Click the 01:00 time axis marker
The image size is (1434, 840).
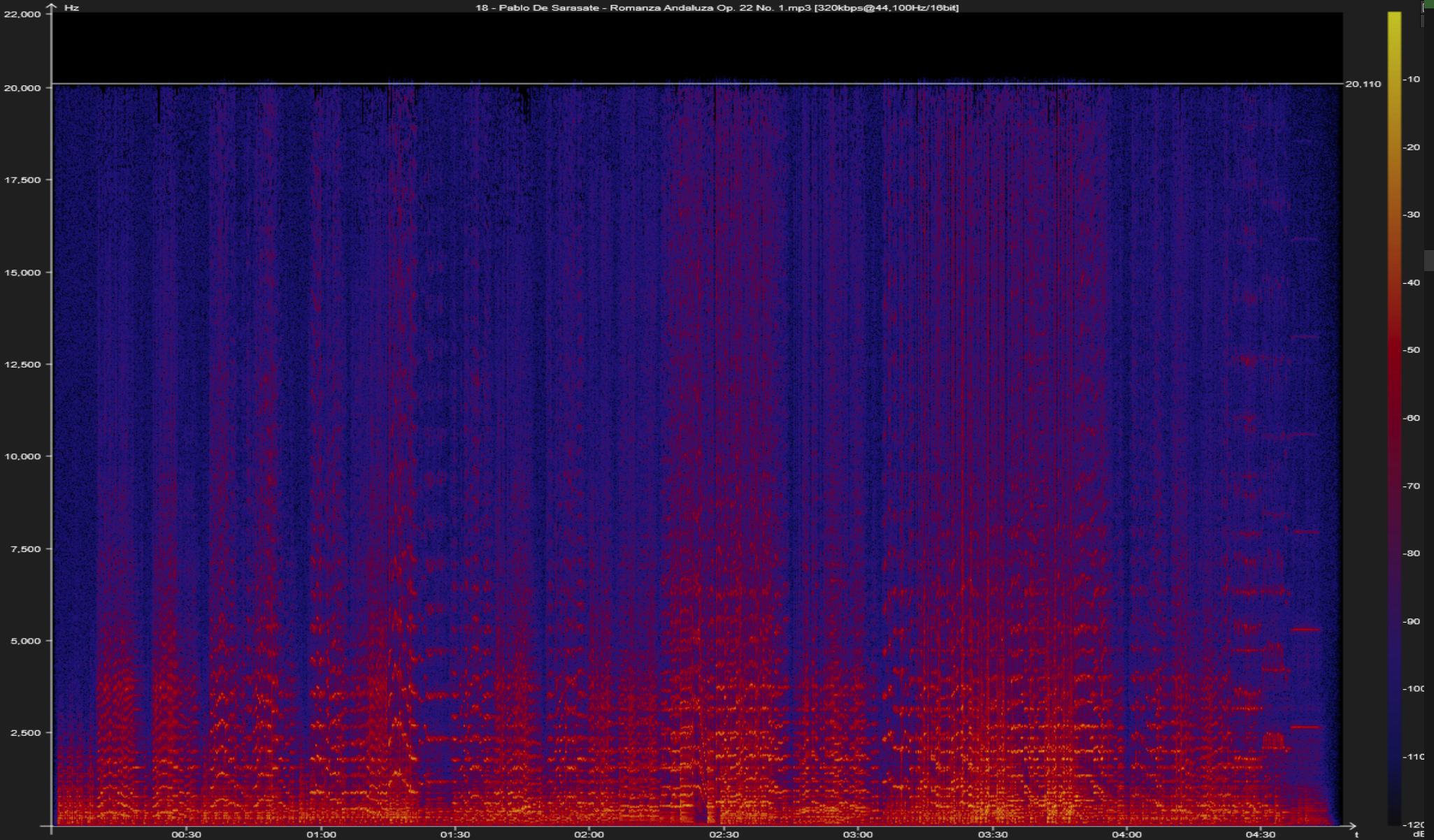coord(321,834)
